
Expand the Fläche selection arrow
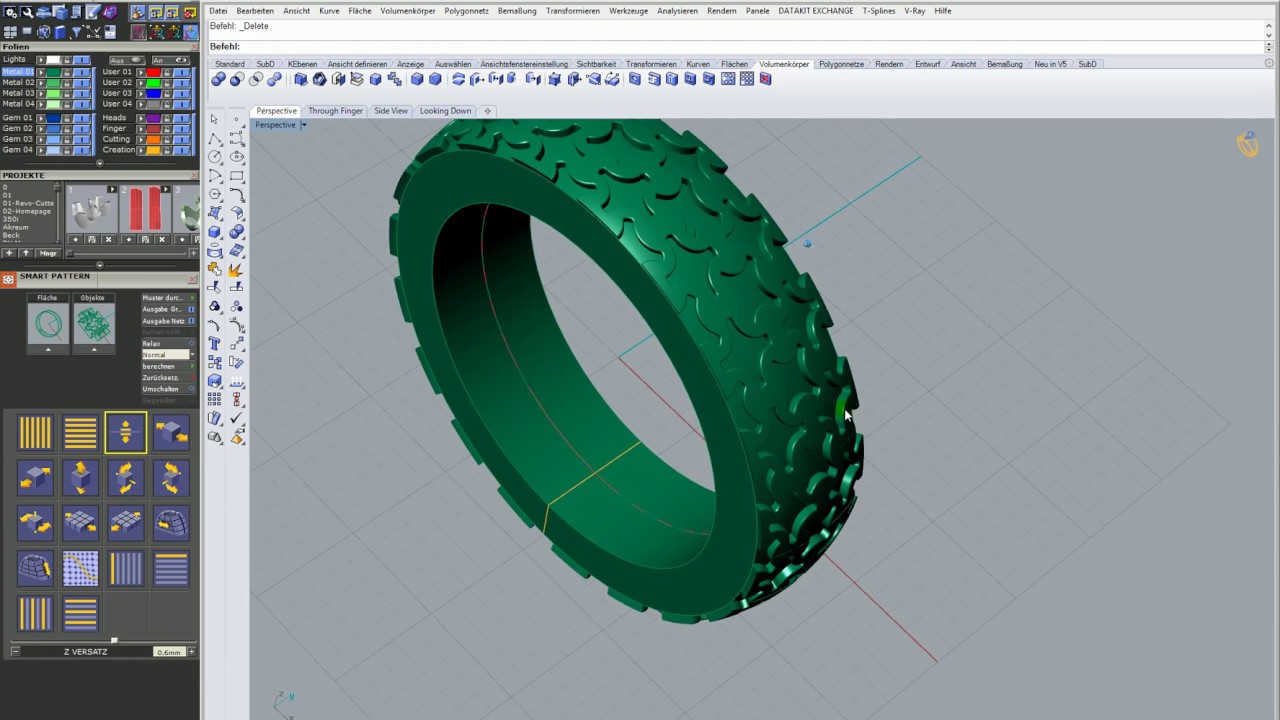click(x=48, y=349)
